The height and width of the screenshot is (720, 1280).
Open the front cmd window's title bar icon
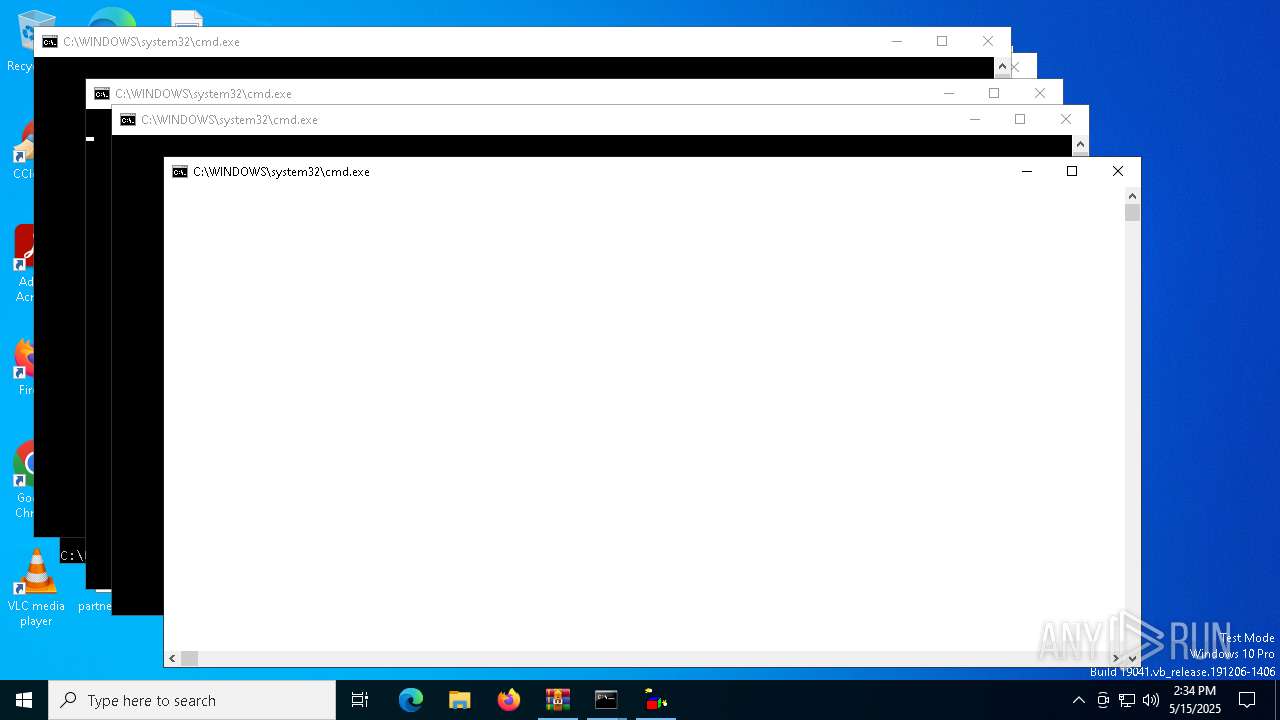[180, 172]
